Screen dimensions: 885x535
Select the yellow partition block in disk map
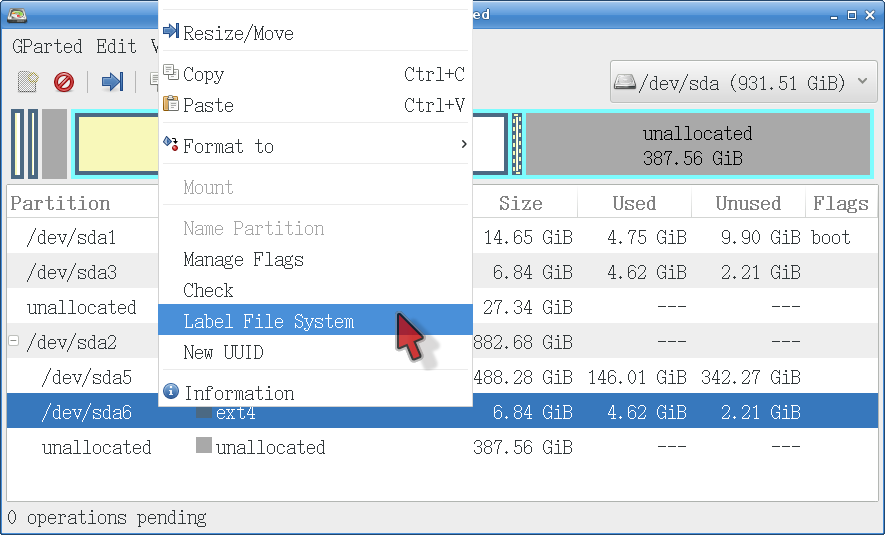point(115,145)
